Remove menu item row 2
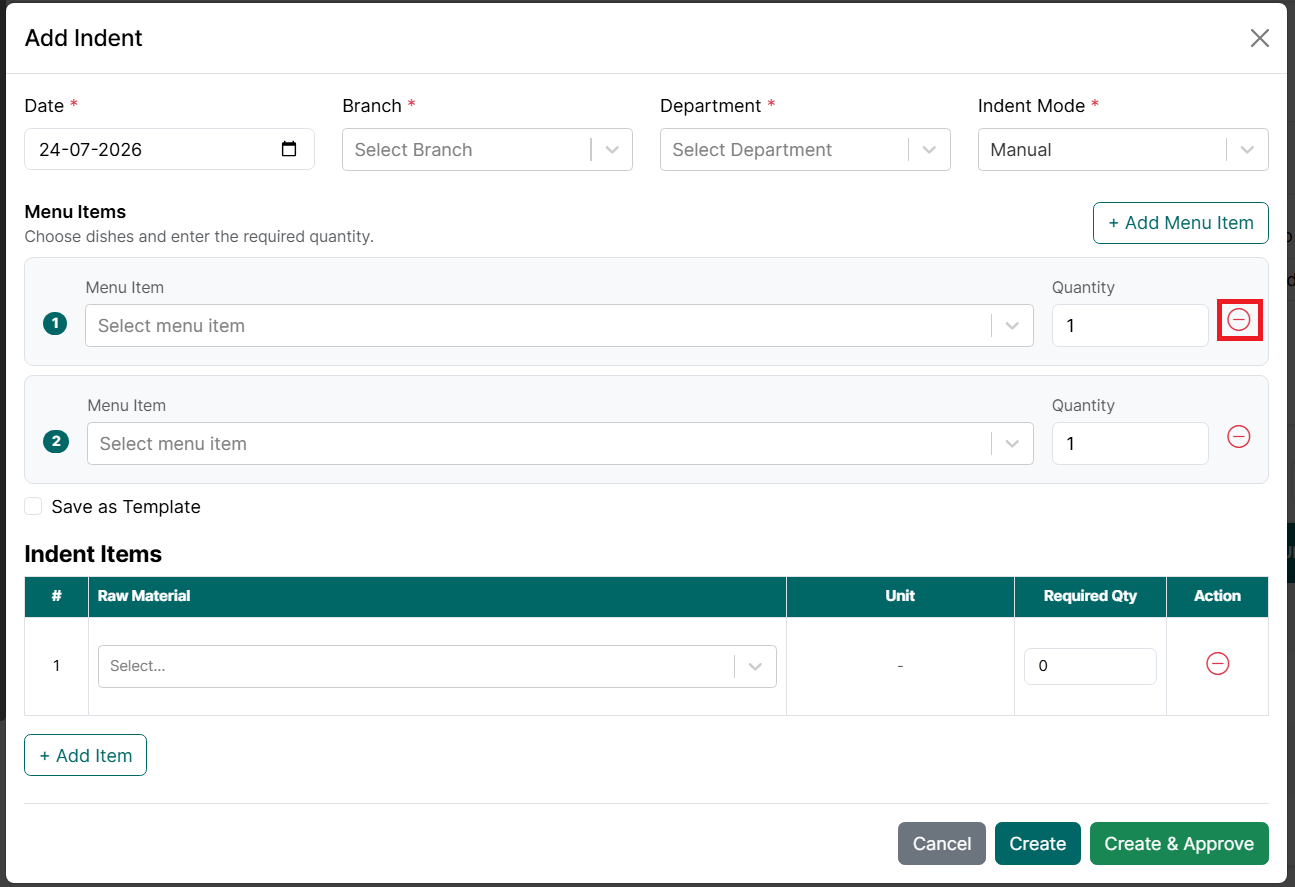Image resolution: width=1295 pixels, height=887 pixels. coord(1239,437)
